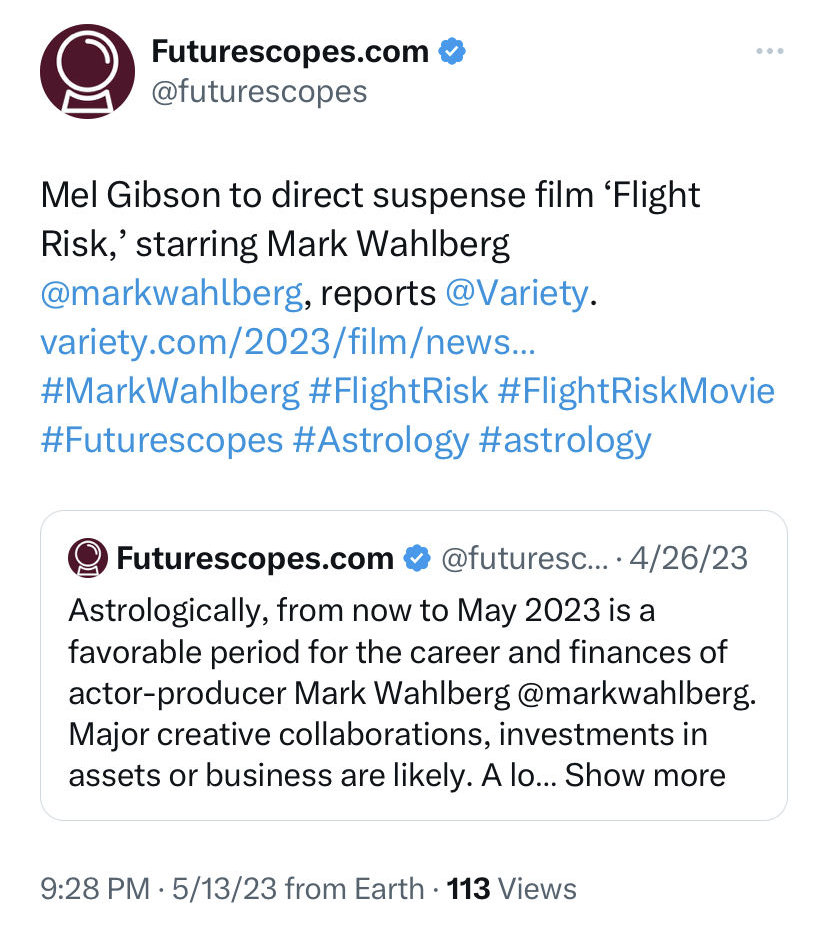The height and width of the screenshot is (929, 828).
Task: Click the verified badge in the quoted tweet
Action: [417, 558]
